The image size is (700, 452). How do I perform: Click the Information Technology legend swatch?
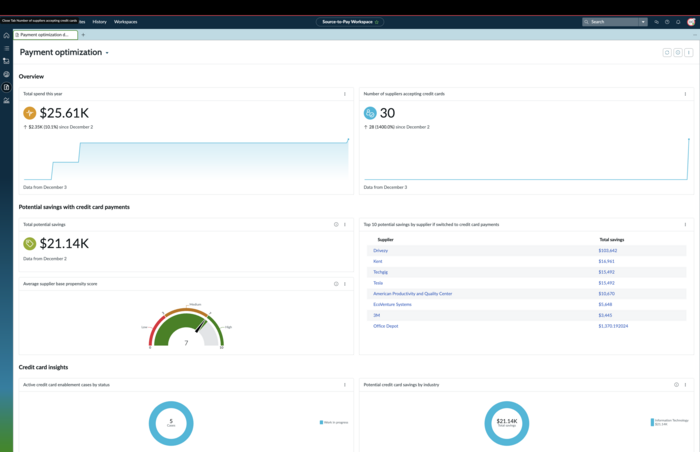(x=652, y=422)
